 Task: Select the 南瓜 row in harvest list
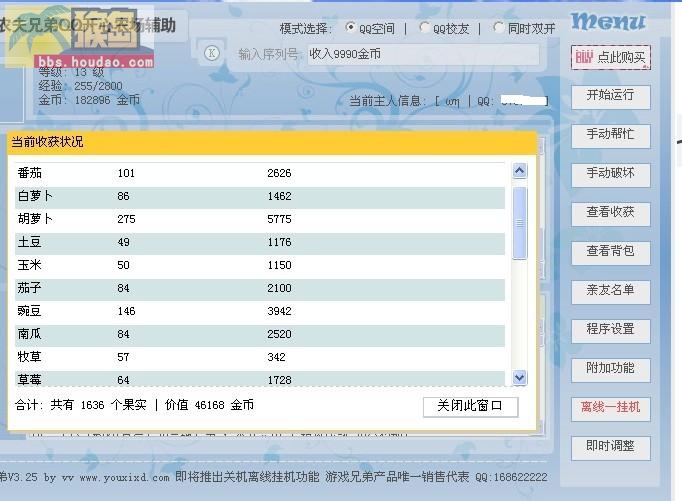(260, 335)
